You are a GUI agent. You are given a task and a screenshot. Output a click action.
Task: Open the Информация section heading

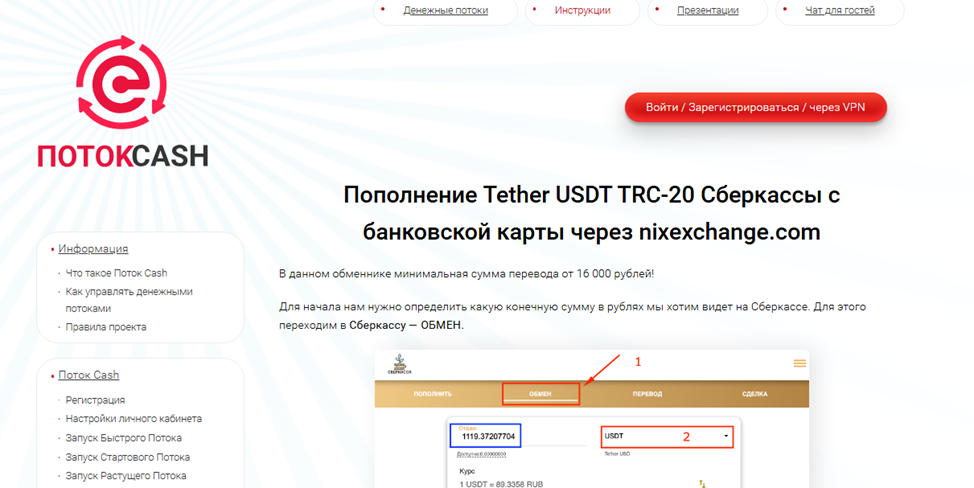click(93, 249)
